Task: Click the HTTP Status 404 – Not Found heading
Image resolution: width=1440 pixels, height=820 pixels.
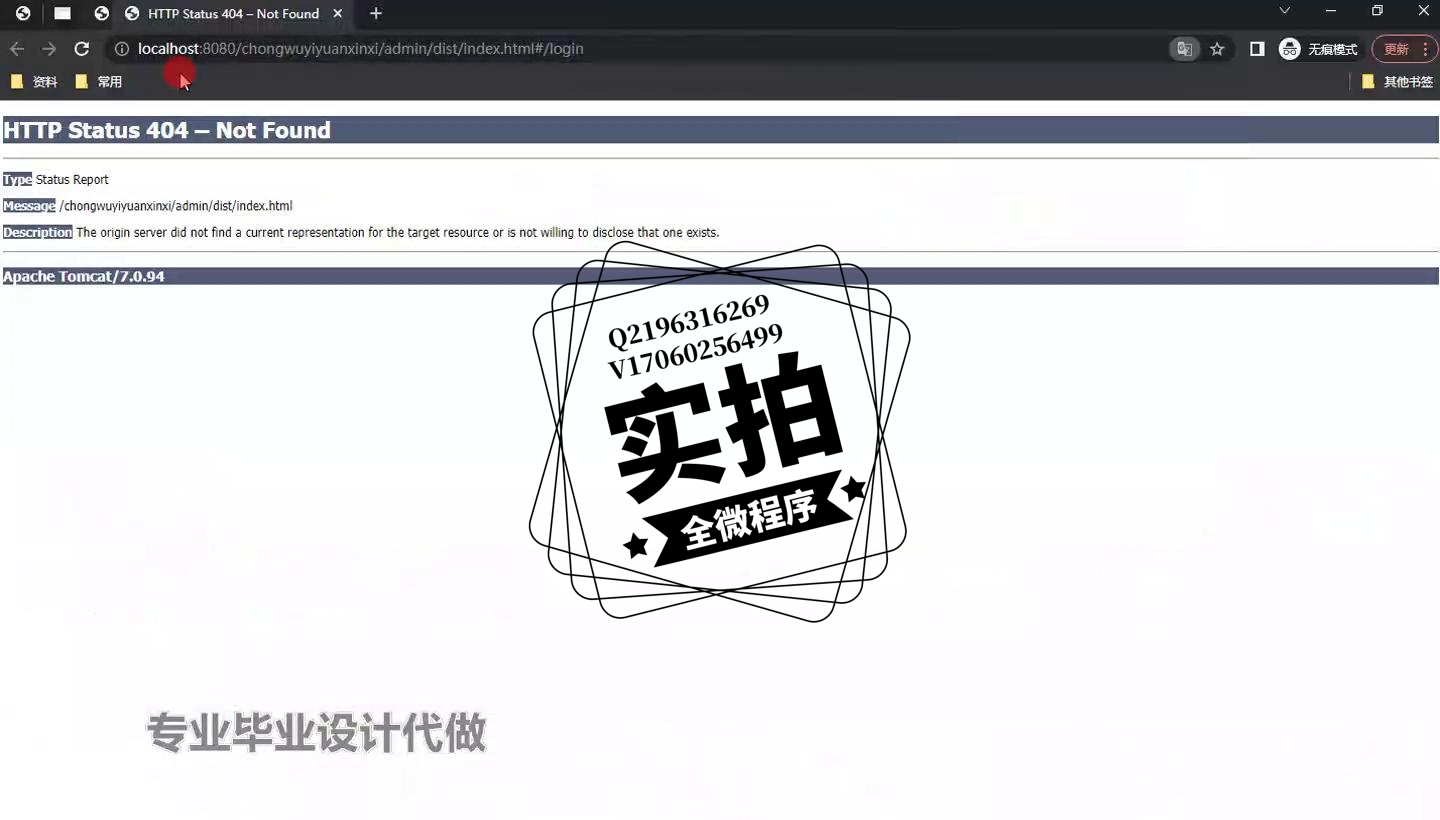Action: point(167,130)
